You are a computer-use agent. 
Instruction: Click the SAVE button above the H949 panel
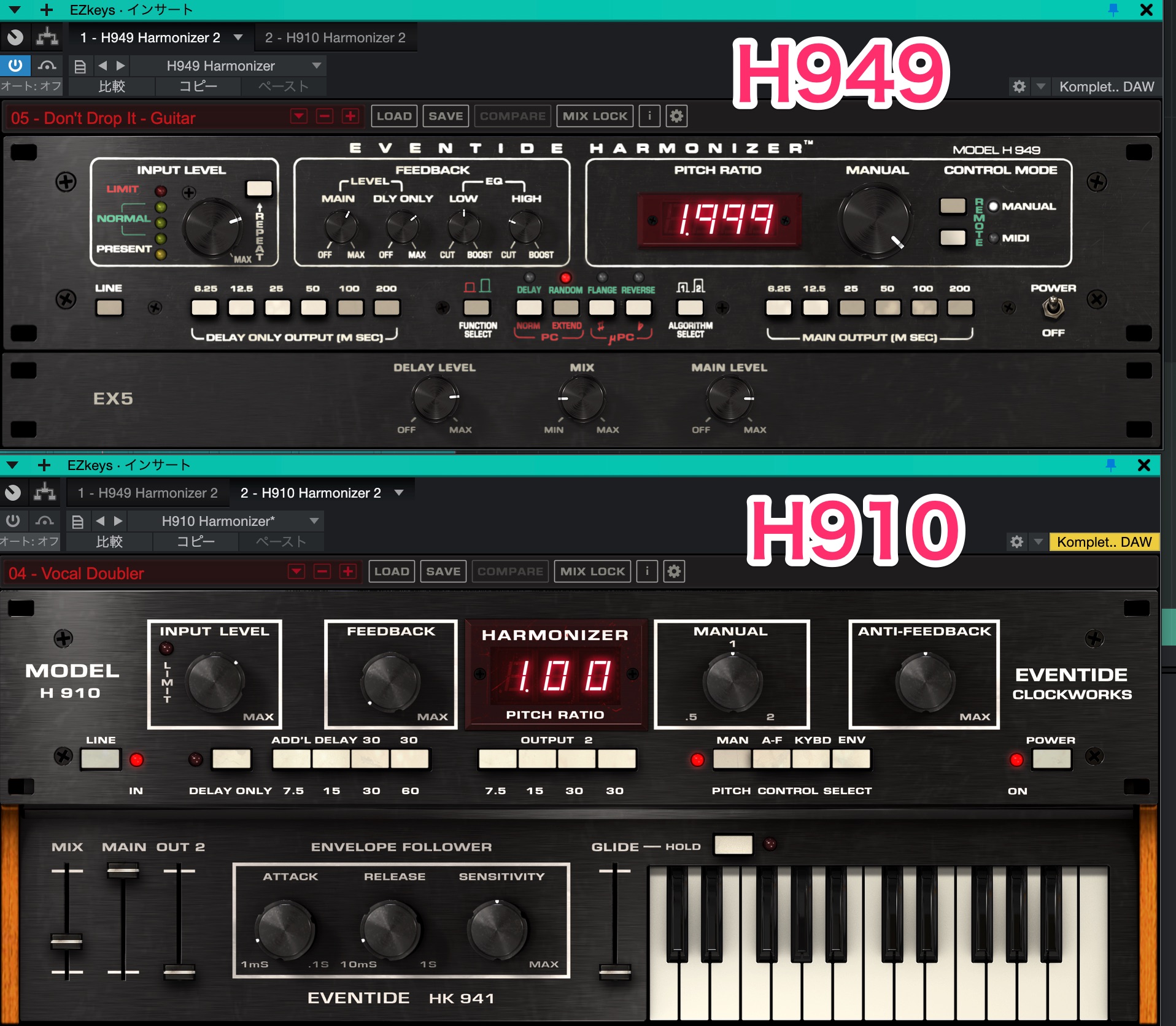446,115
